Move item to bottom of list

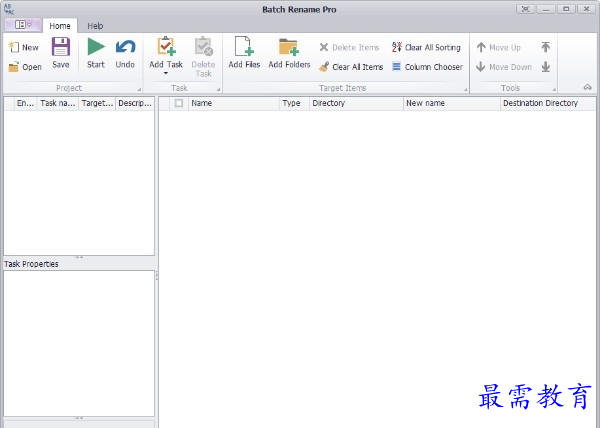(546, 67)
